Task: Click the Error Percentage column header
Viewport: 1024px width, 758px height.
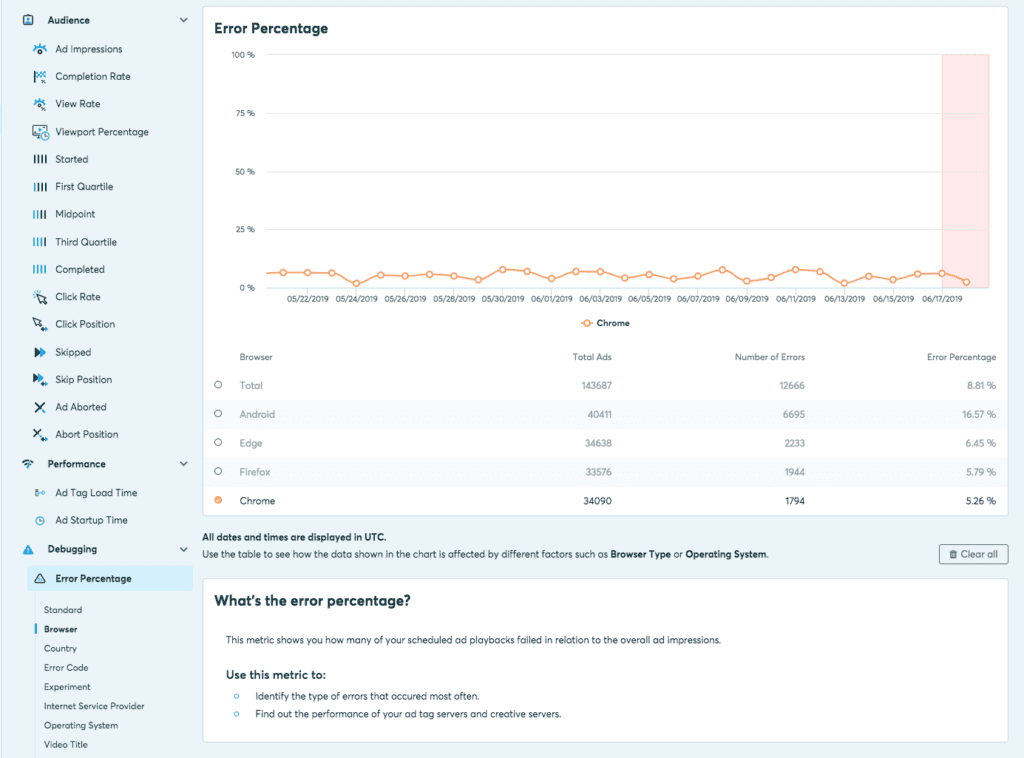Action: pyautogui.click(x=961, y=357)
